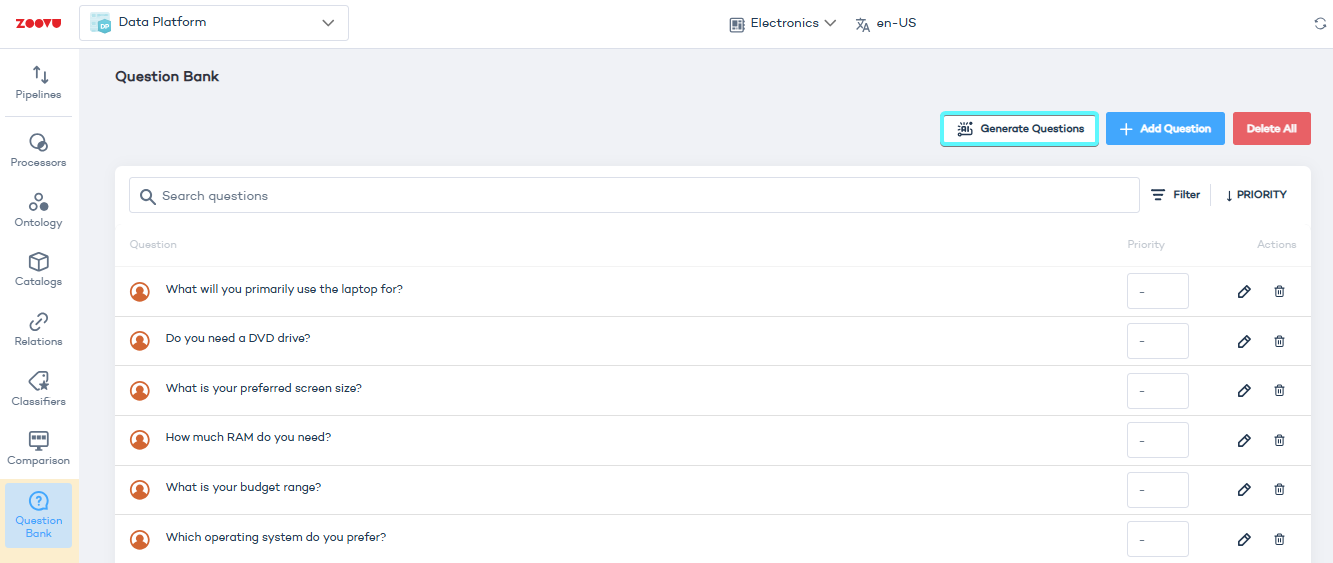1333x563 pixels.
Task: Open the Filter options
Action: (1175, 195)
